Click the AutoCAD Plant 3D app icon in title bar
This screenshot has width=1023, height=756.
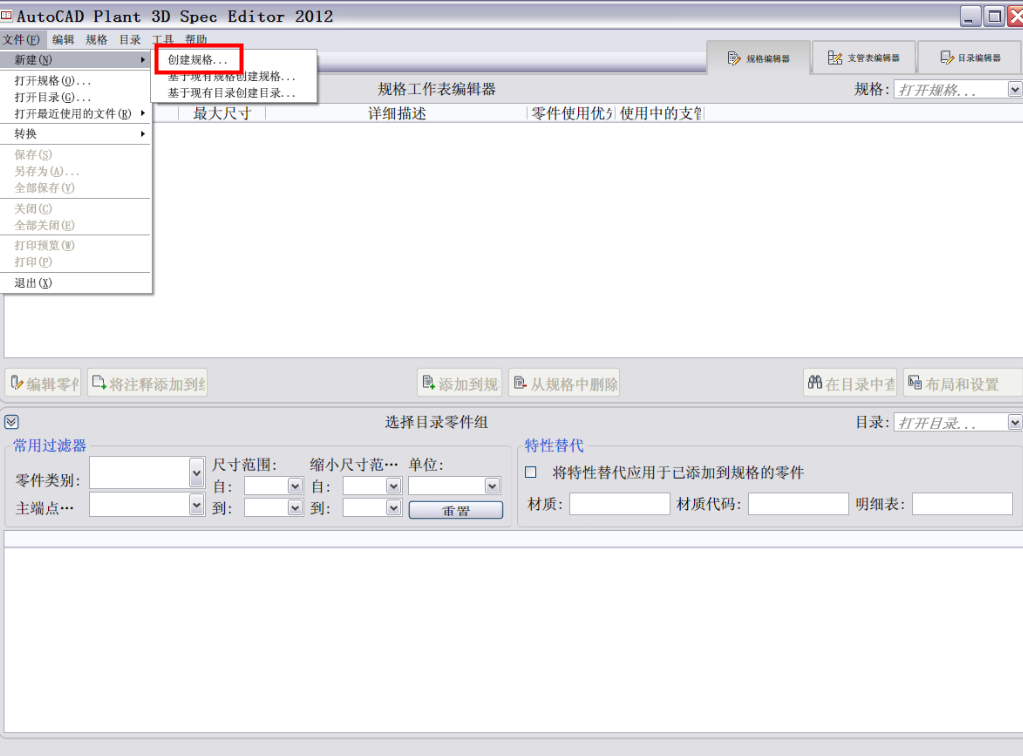7,15
